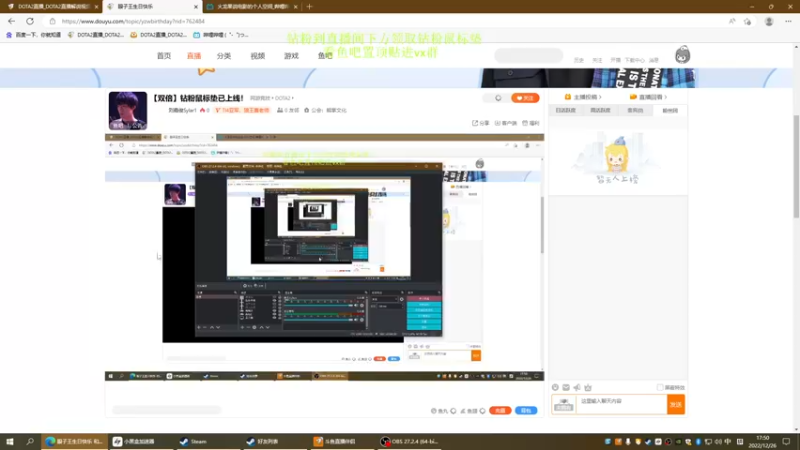This screenshot has width=800, height=450.
Task: Select 游戏 in Douyu navigation
Action: pos(291,56)
